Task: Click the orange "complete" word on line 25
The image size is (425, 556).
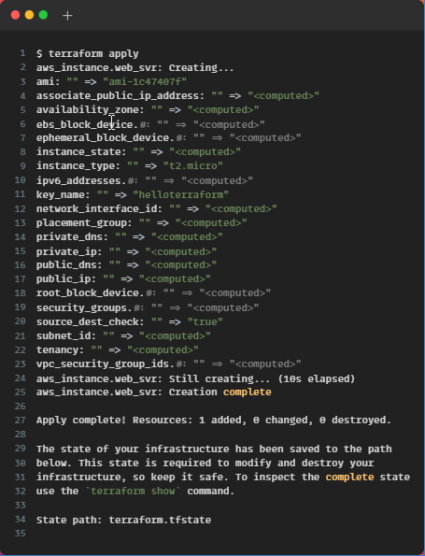Action: coord(247,392)
